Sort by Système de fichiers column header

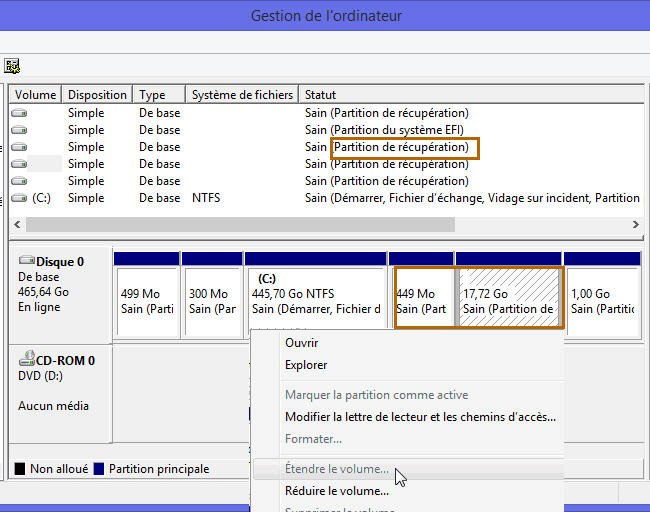[x=242, y=95]
